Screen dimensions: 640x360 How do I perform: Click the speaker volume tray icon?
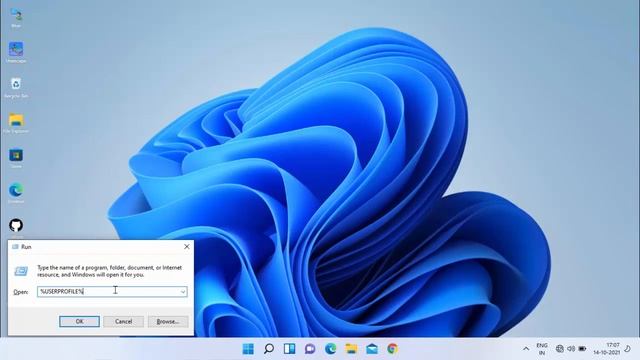tap(571, 349)
